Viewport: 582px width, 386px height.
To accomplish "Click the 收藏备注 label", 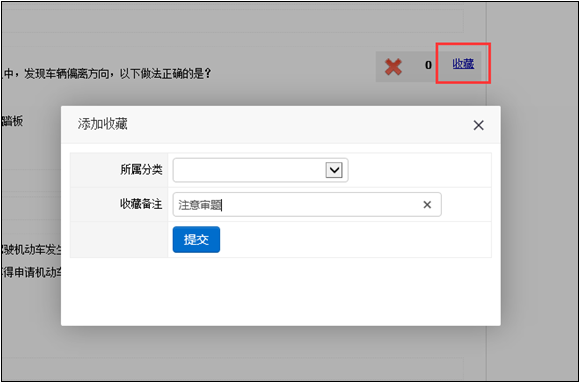I will click(141, 204).
